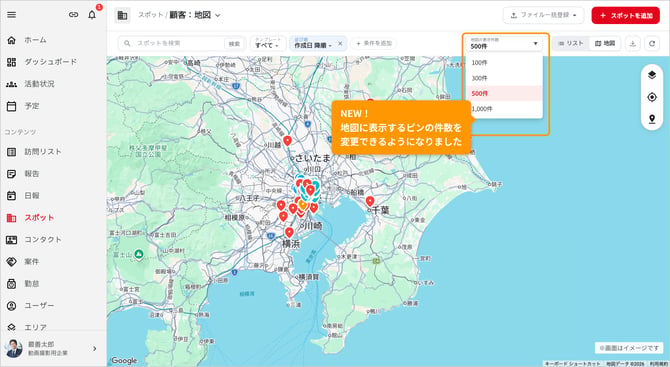This screenshot has width=670, height=367.
Task: Select highlighted 500件 option
Action: [504, 93]
